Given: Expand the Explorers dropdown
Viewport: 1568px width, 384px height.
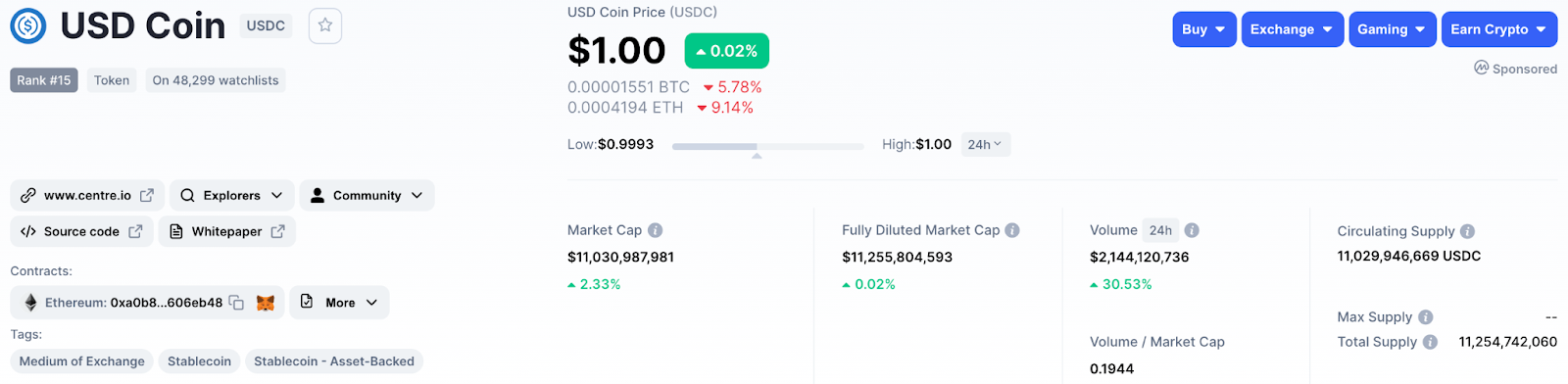Looking at the screenshot, I should (x=232, y=196).
